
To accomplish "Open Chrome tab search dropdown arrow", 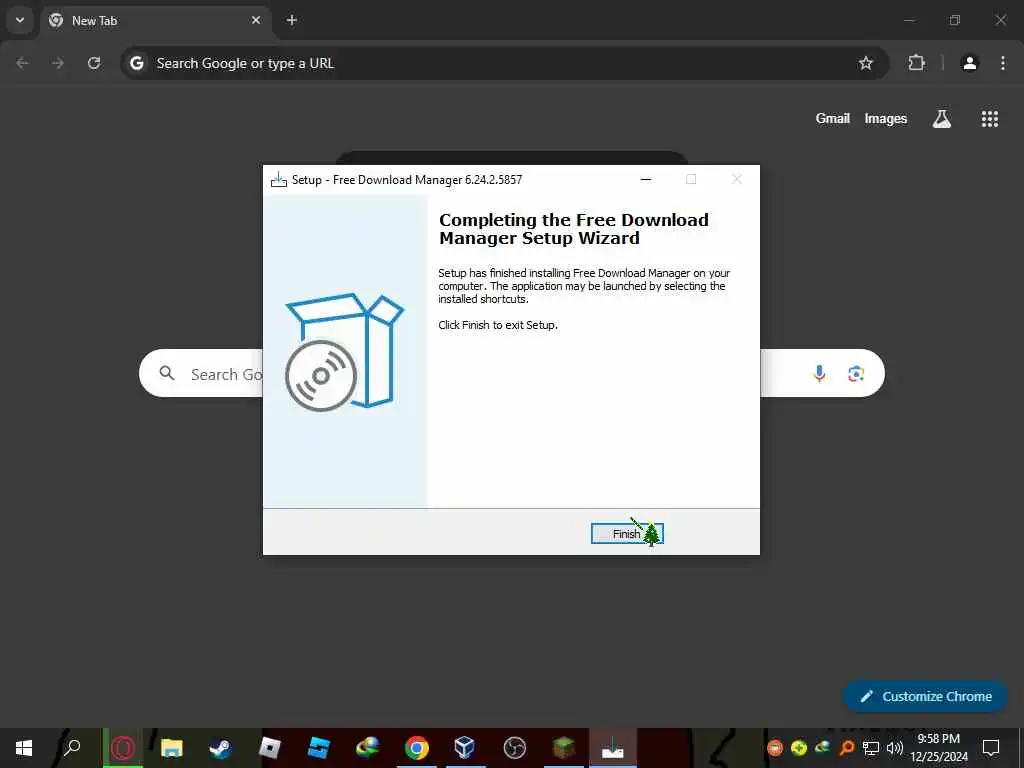I will (x=20, y=20).
